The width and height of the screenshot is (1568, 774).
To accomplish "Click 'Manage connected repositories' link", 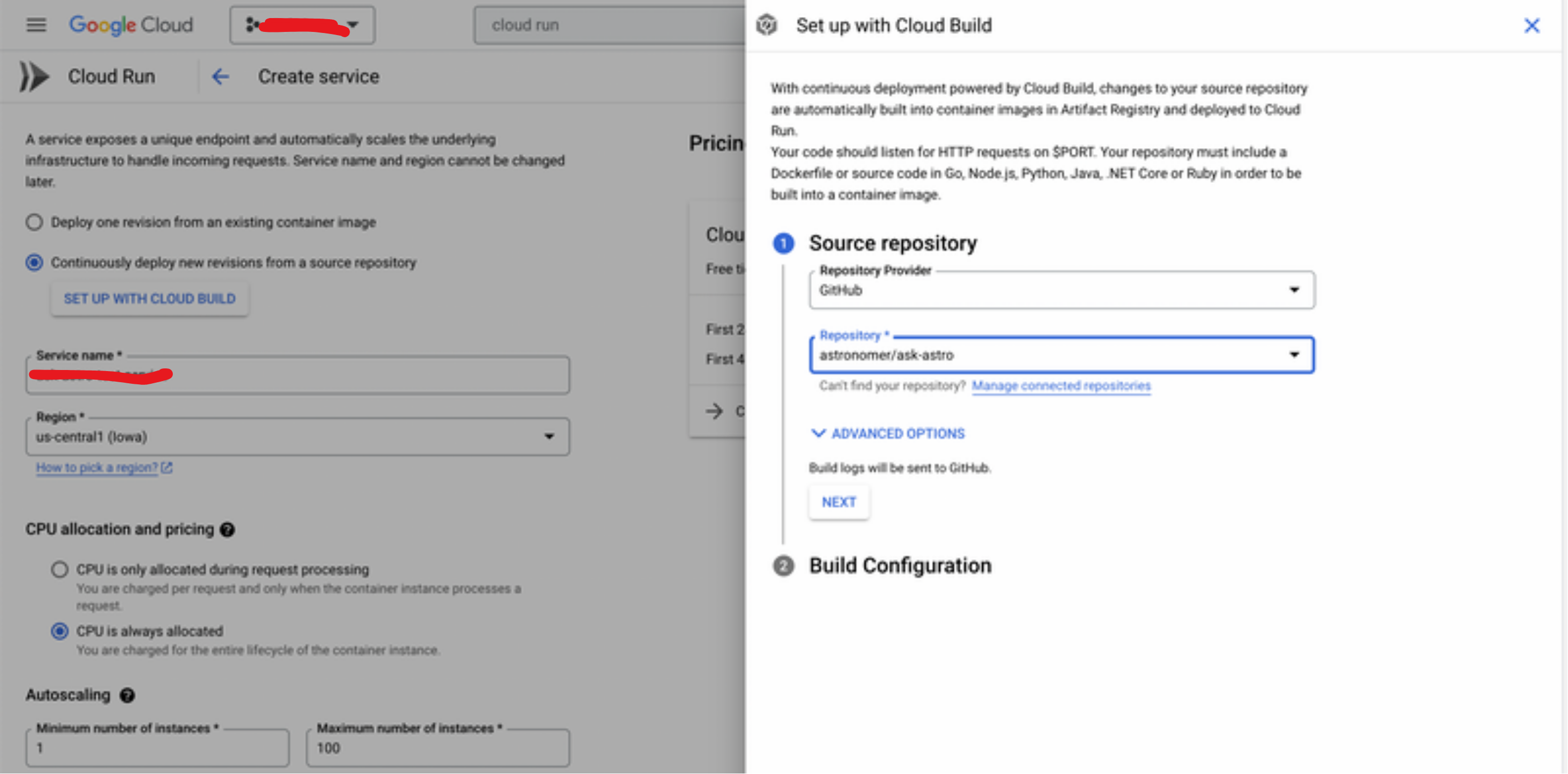I will [1062, 385].
